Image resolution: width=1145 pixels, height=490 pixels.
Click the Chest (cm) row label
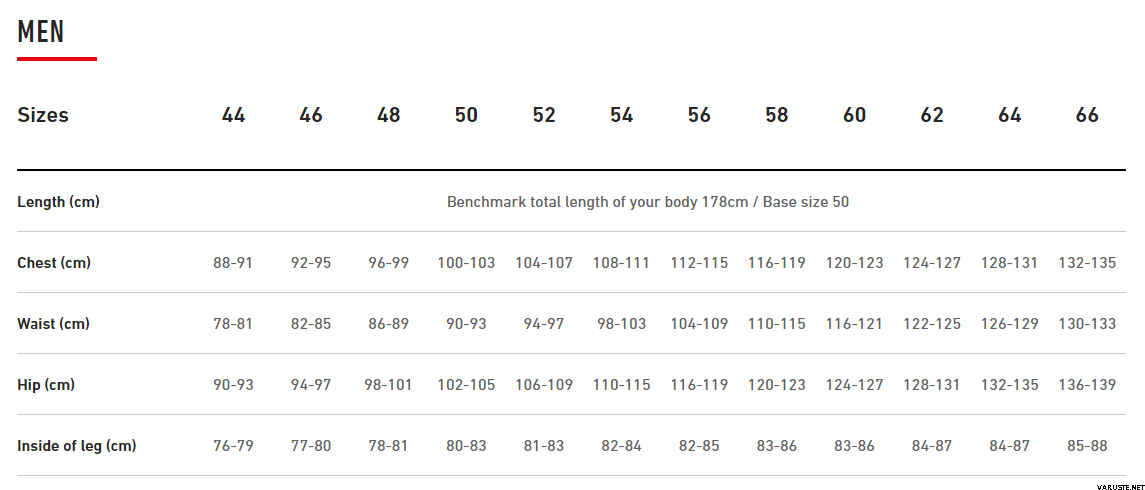pos(54,263)
